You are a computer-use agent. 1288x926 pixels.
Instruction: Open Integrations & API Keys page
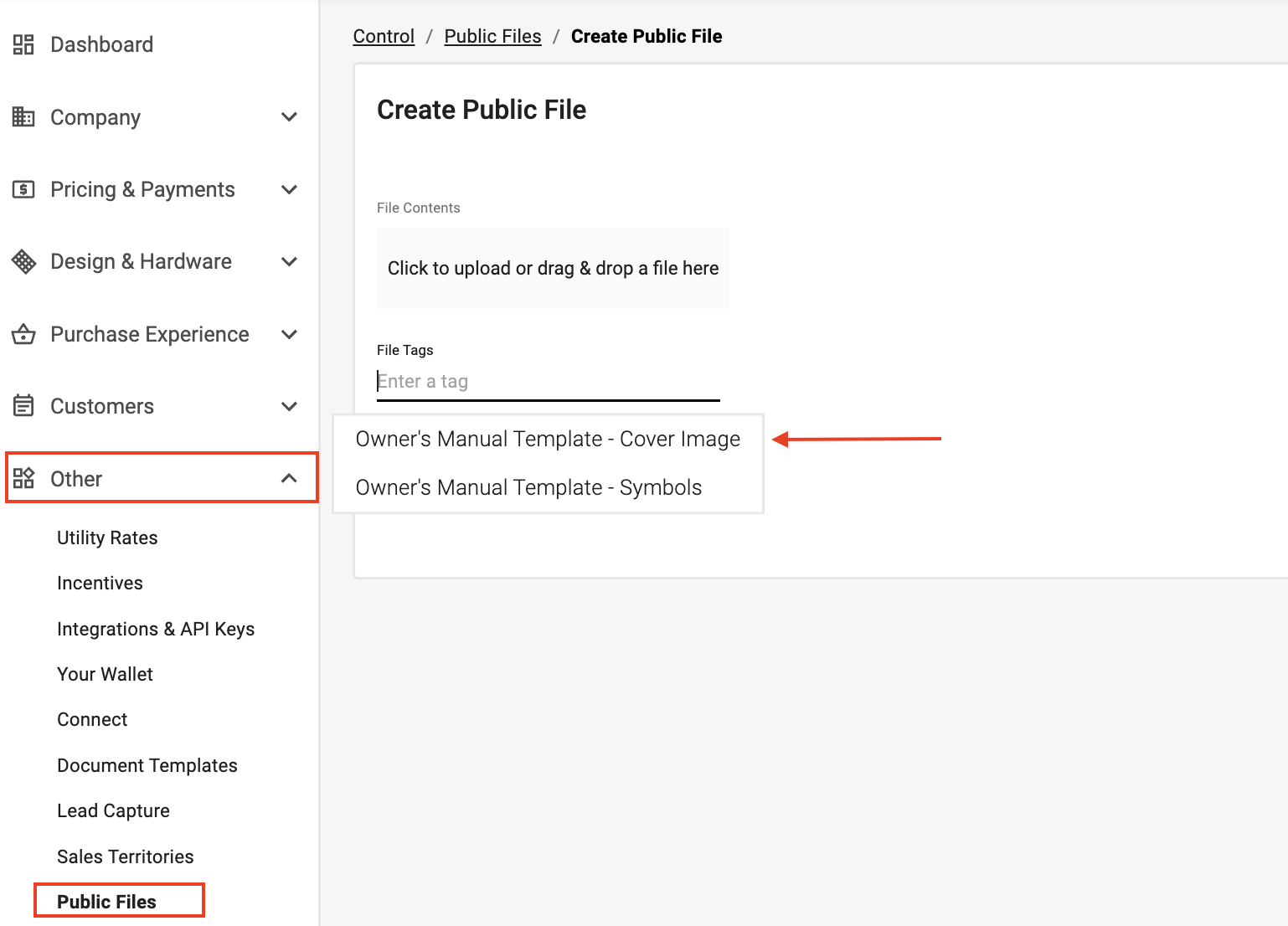(156, 629)
